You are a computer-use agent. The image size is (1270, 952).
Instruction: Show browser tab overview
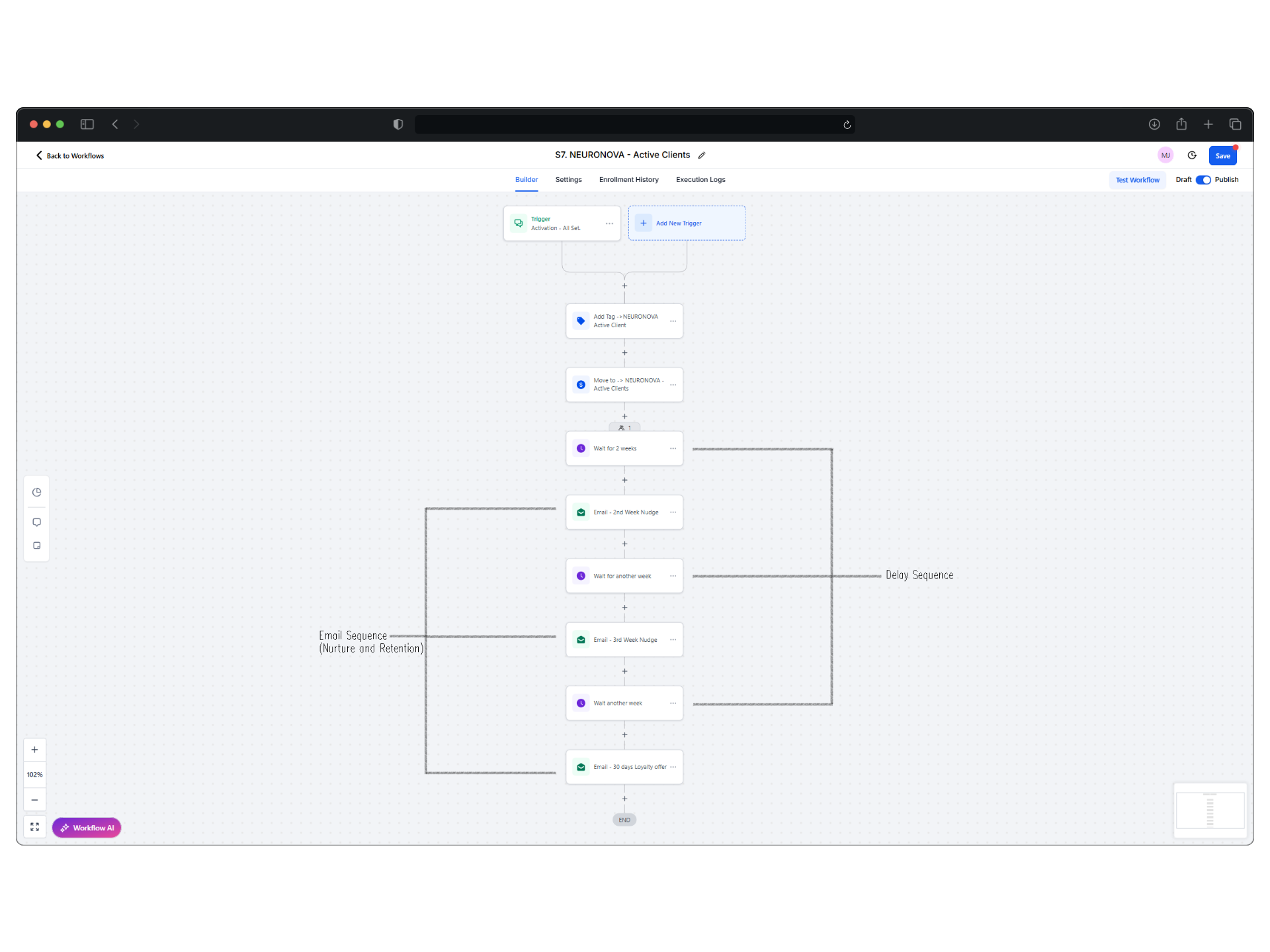pos(1235,124)
